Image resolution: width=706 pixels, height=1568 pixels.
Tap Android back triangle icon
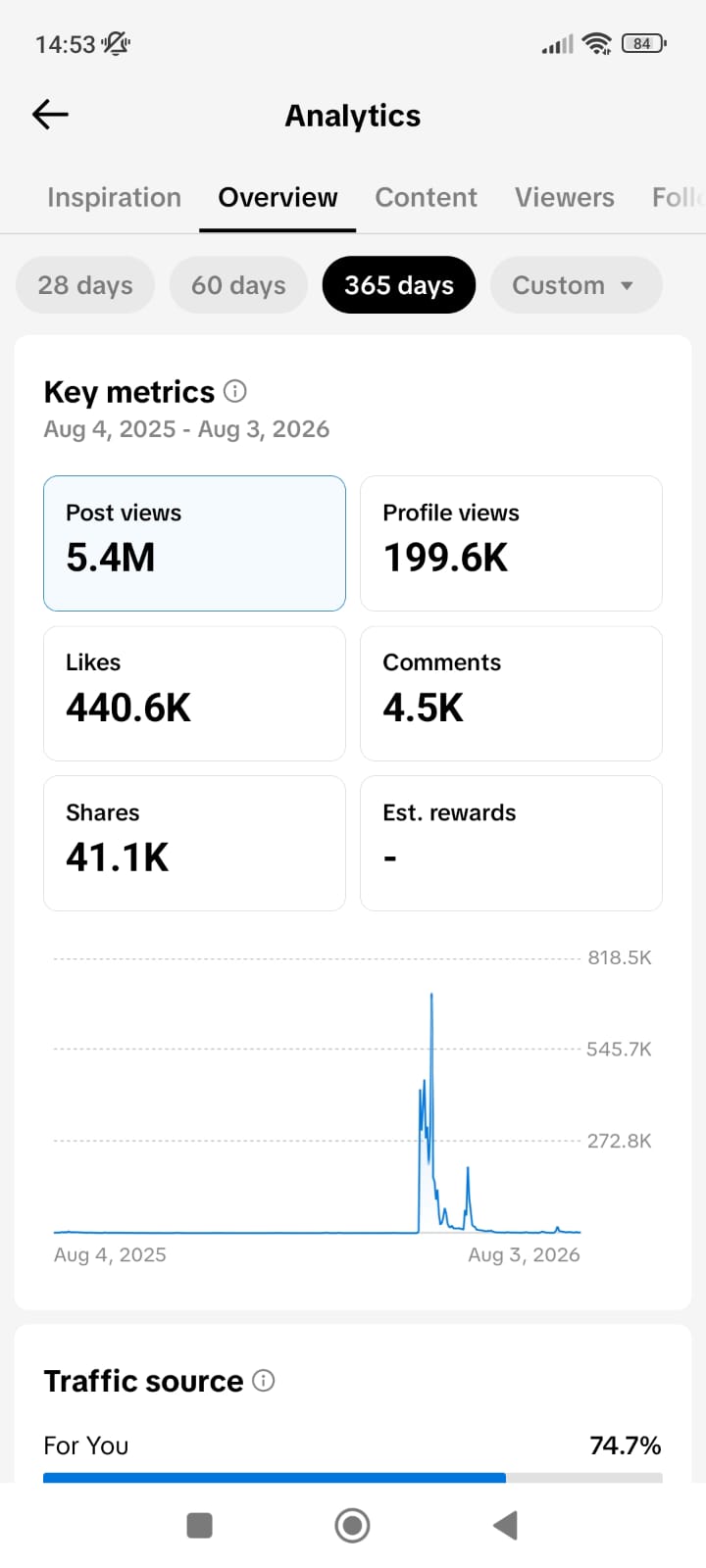(505, 1525)
